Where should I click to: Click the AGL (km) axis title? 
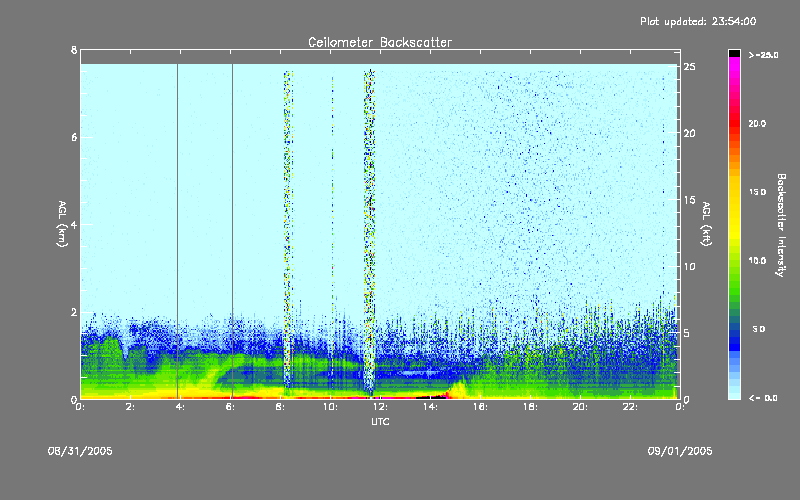[62, 224]
